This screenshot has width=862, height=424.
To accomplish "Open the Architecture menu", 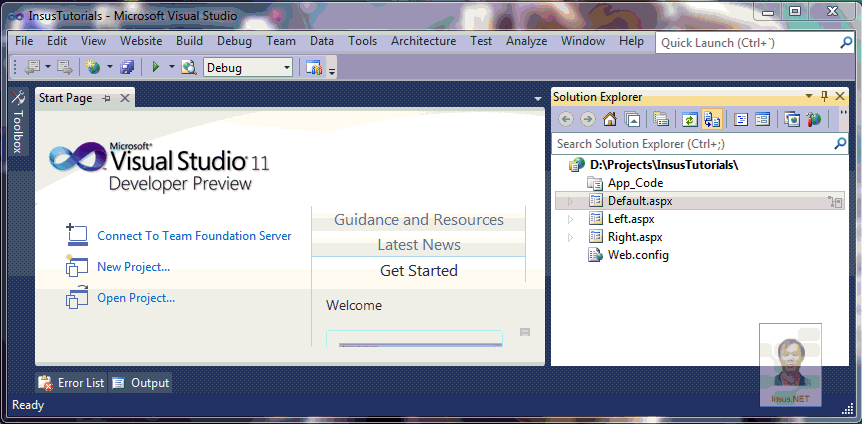I will [423, 41].
